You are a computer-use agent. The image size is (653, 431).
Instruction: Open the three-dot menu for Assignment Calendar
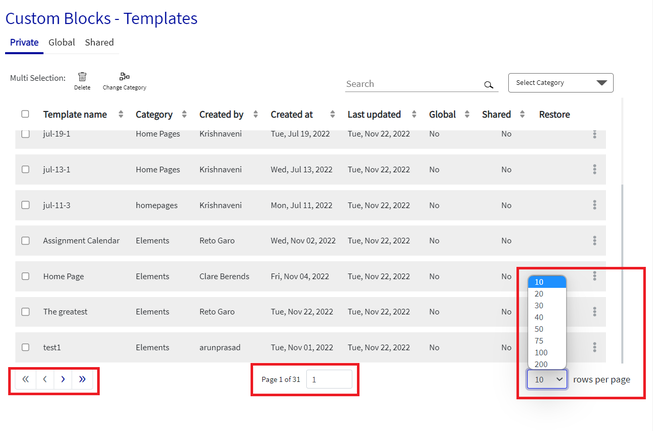point(595,240)
